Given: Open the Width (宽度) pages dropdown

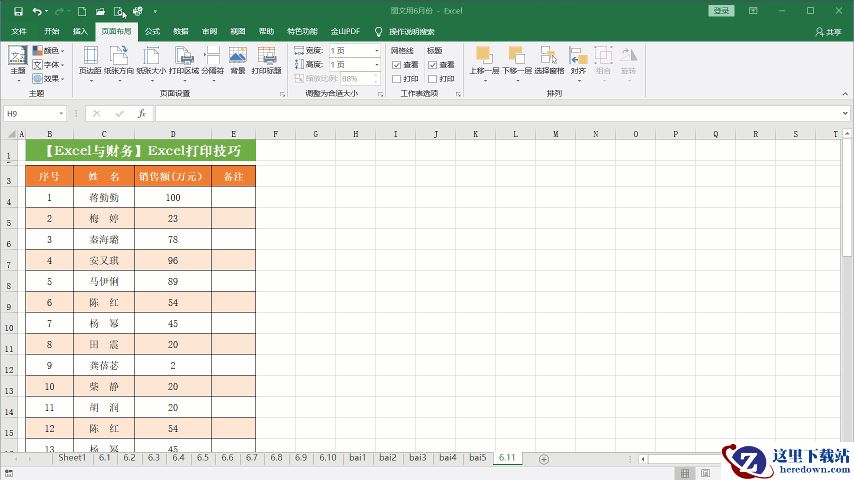Looking at the screenshot, I should pos(376,51).
